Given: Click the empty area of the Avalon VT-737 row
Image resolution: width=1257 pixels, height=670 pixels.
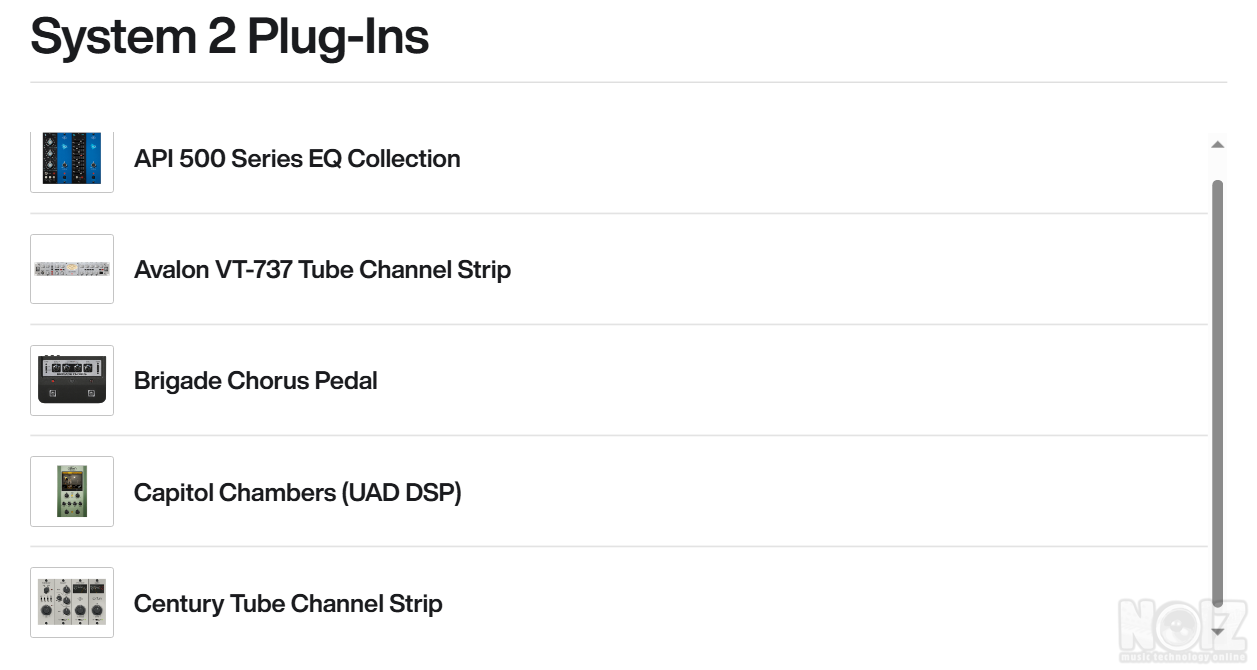Looking at the screenshot, I should [850, 270].
